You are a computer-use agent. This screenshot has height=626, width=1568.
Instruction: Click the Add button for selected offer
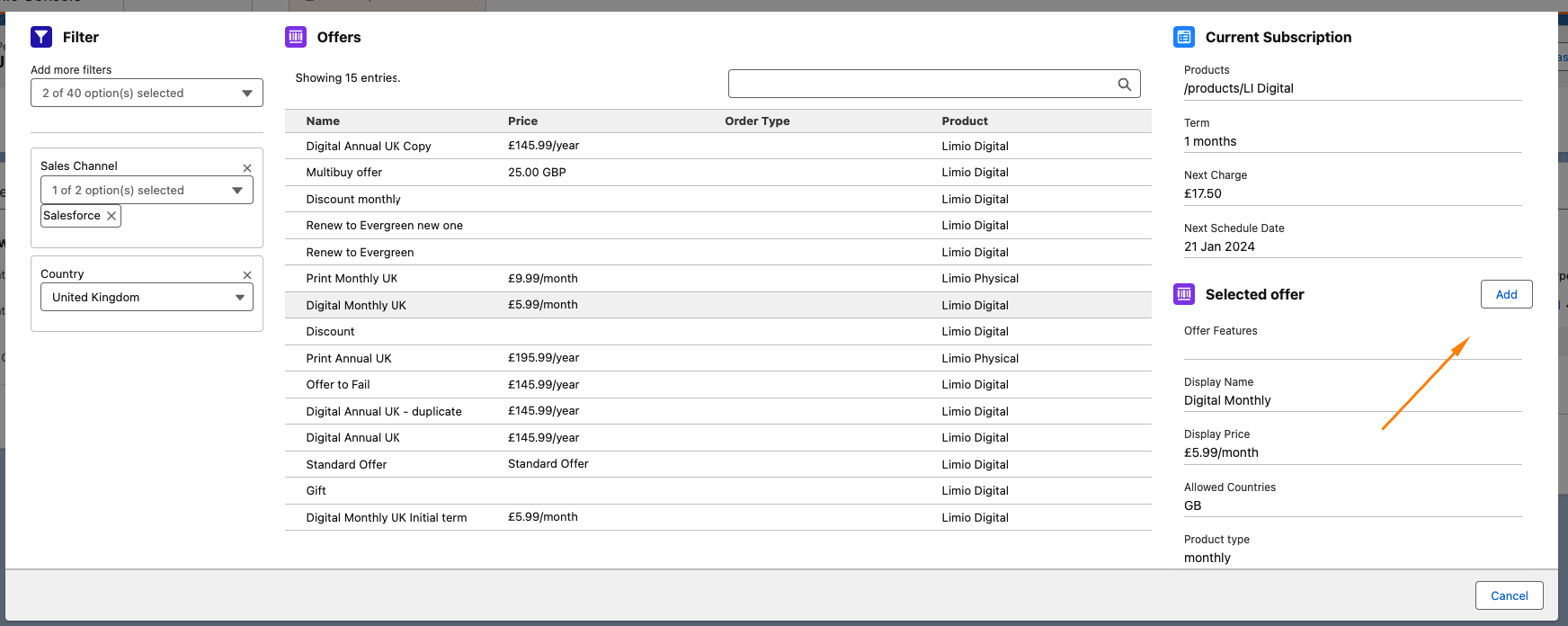tap(1506, 294)
